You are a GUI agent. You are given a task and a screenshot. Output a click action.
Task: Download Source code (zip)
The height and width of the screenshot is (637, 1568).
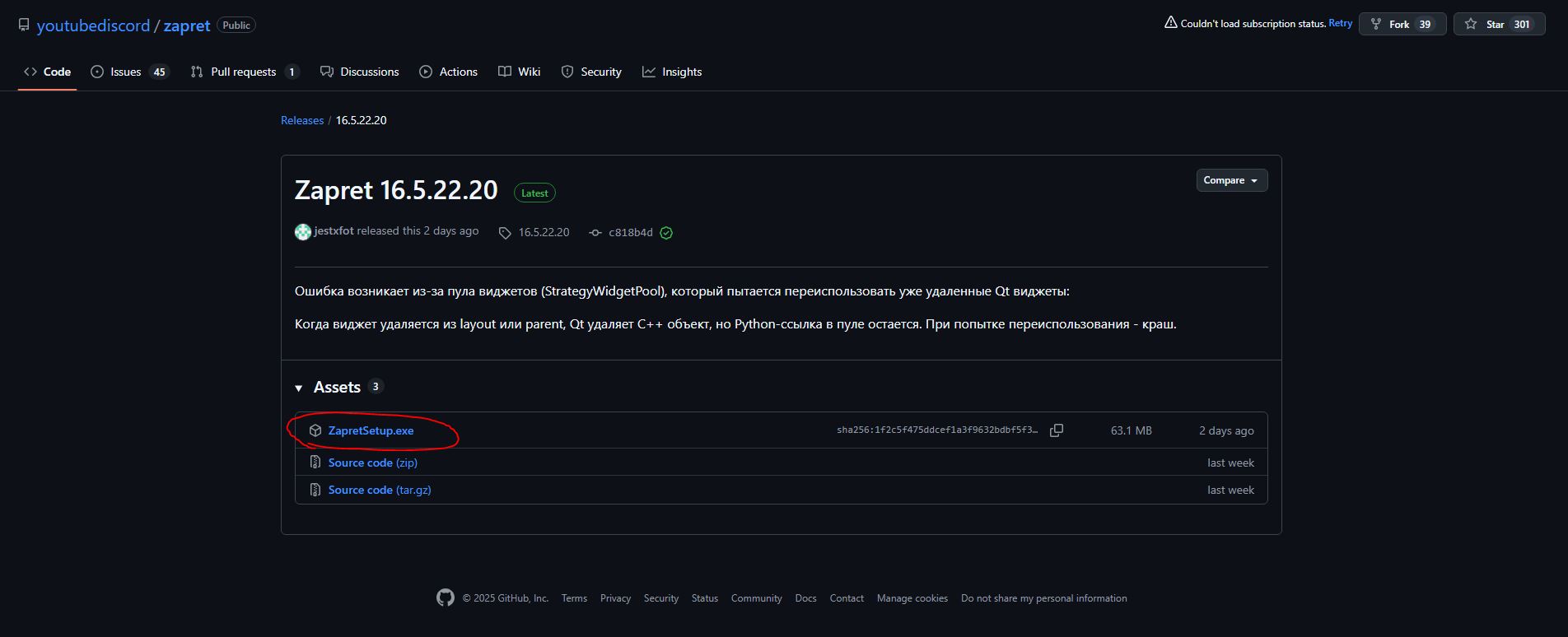click(372, 463)
